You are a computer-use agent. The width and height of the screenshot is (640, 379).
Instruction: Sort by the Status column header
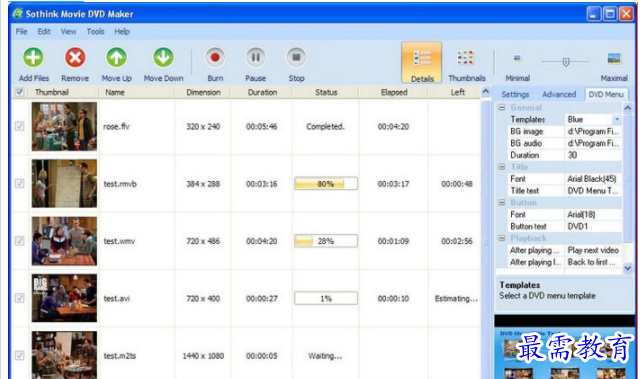coord(326,92)
